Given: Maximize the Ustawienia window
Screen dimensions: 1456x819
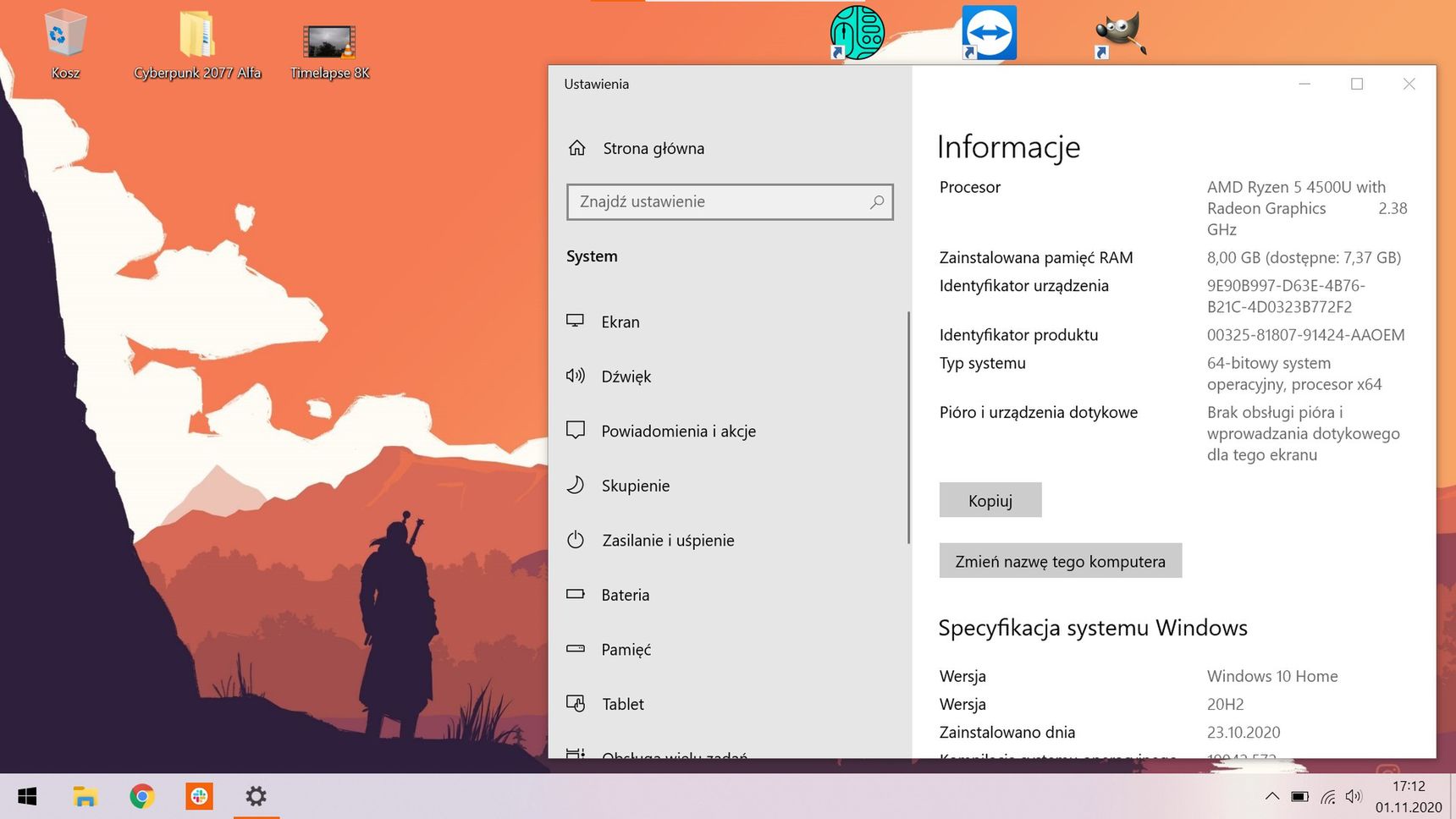Looking at the screenshot, I should 1357,84.
